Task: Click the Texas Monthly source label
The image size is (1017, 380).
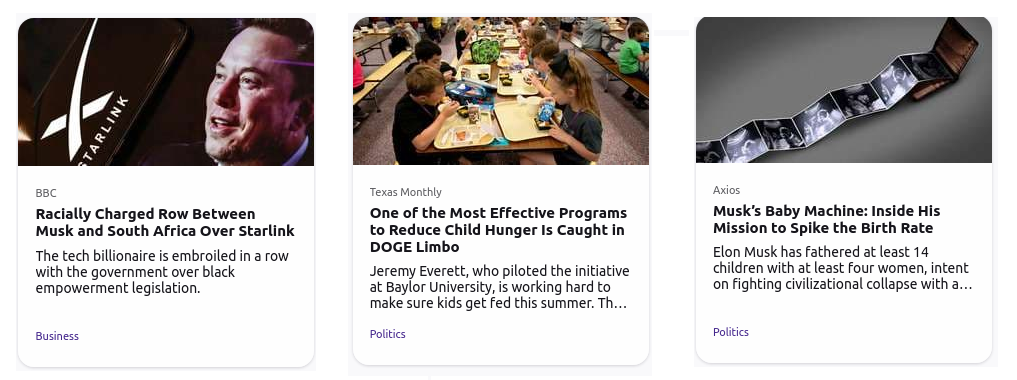Action: click(x=406, y=192)
